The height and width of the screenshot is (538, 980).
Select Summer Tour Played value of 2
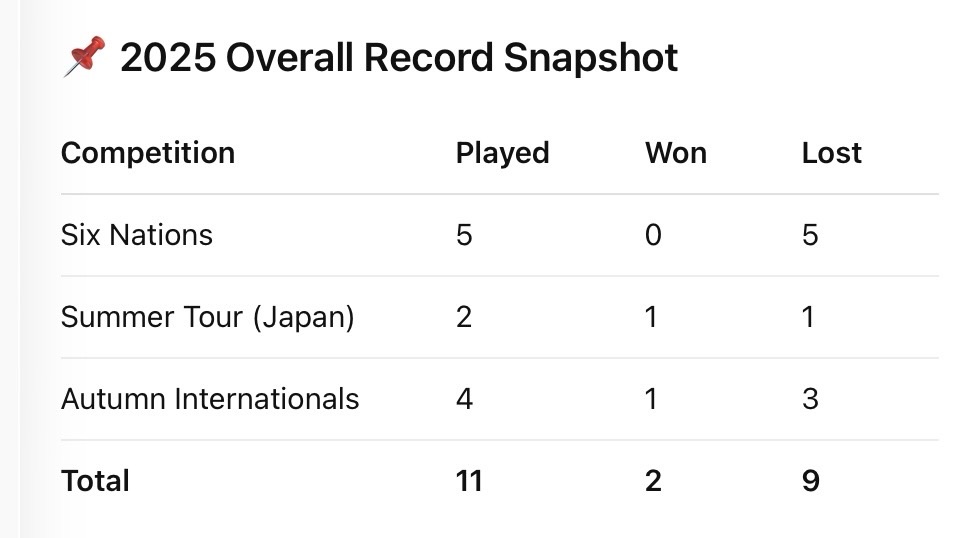click(464, 317)
